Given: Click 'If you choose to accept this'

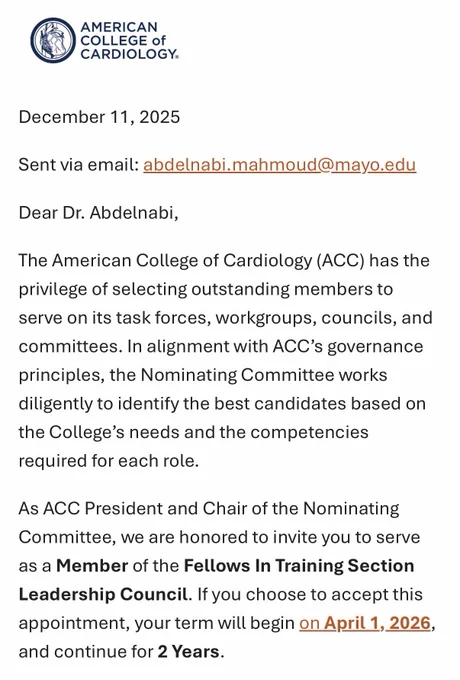Looking at the screenshot, I should click(310, 594).
